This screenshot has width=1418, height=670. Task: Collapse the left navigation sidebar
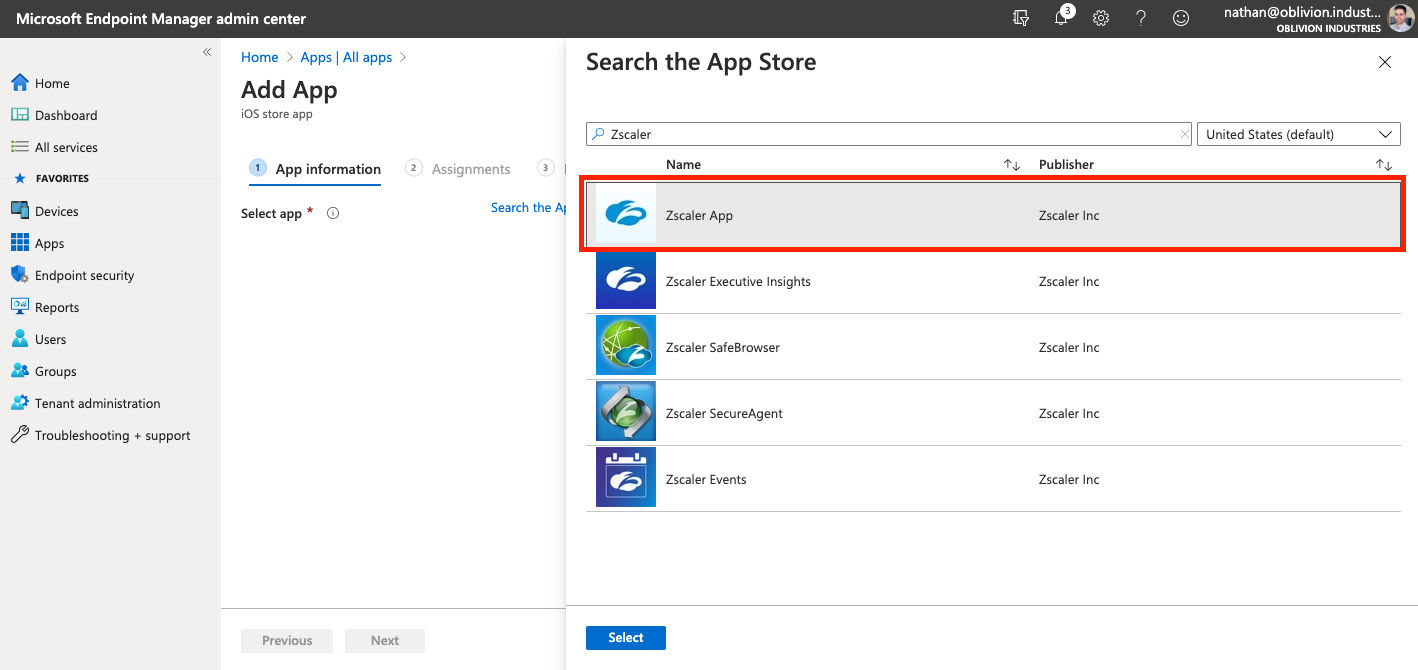pyautogui.click(x=207, y=52)
